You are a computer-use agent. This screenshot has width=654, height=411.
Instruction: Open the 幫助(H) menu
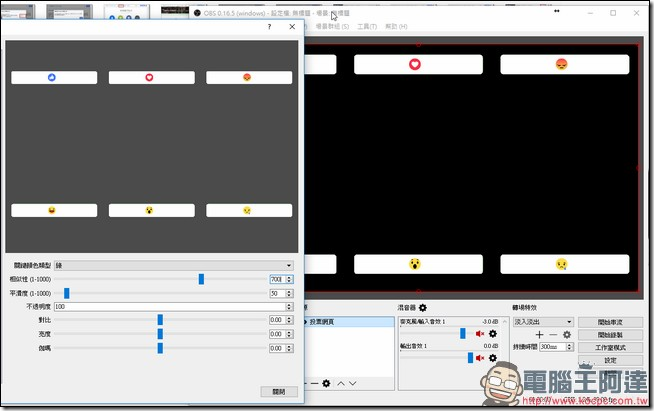(x=397, y=26)
